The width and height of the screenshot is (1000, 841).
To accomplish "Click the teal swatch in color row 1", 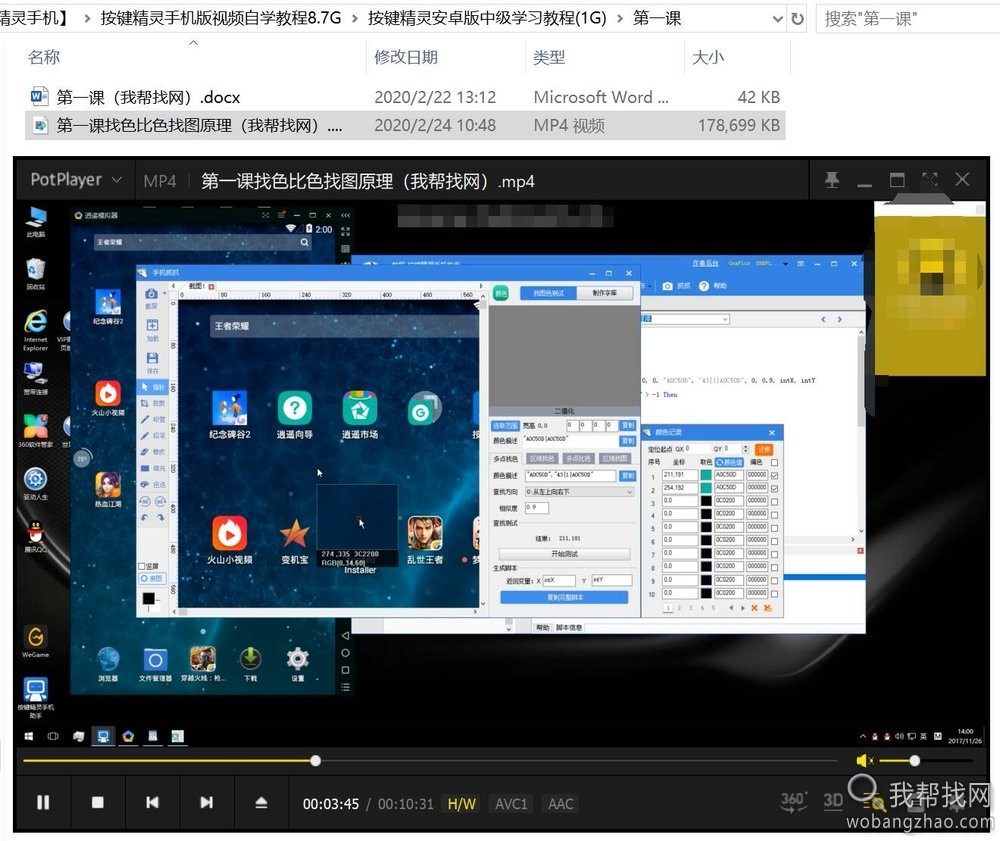I will click(706, 475).
